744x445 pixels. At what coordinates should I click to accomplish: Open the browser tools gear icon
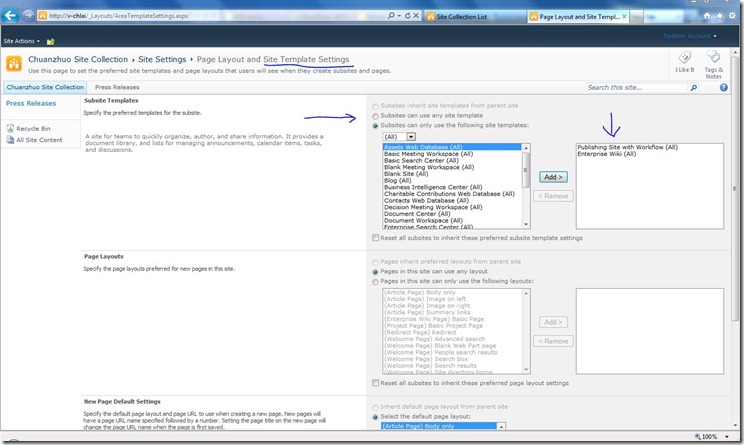732,16
